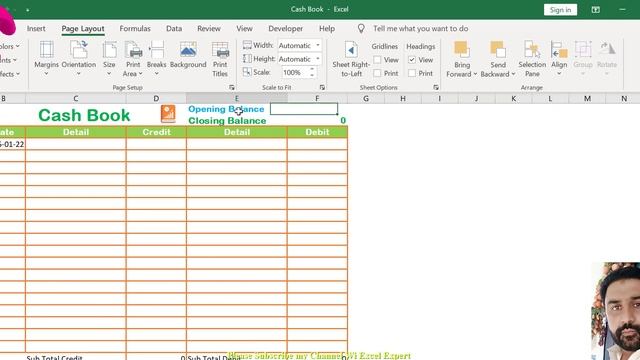Open the Margins options
Viewport: 640px width, 360px height.
coord(46,59)
